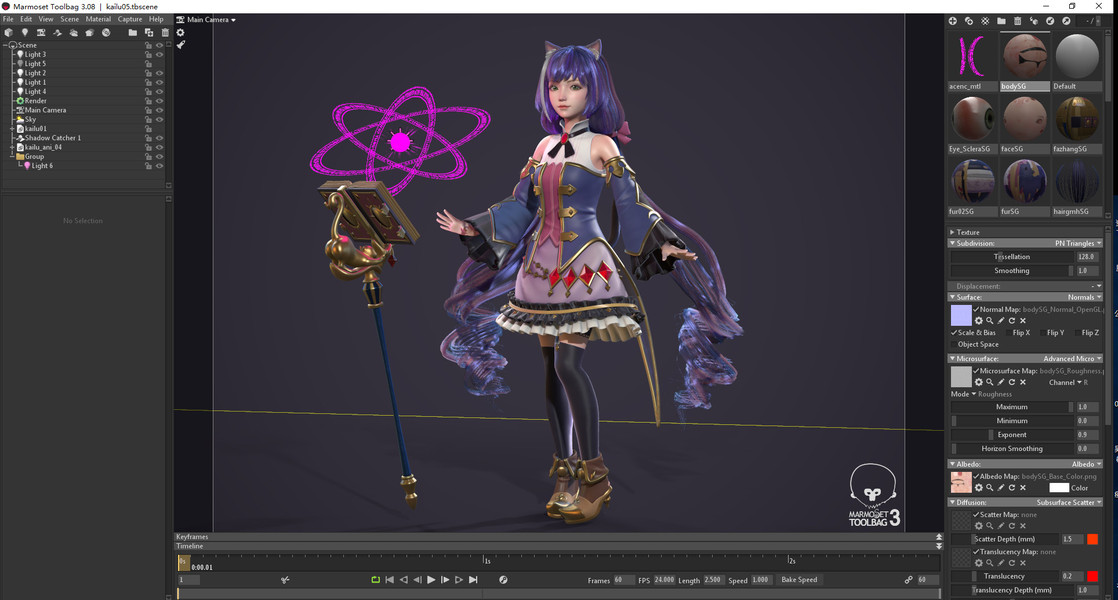
Task: Reload the microsurface map texture
Action: pos(1012,383)
